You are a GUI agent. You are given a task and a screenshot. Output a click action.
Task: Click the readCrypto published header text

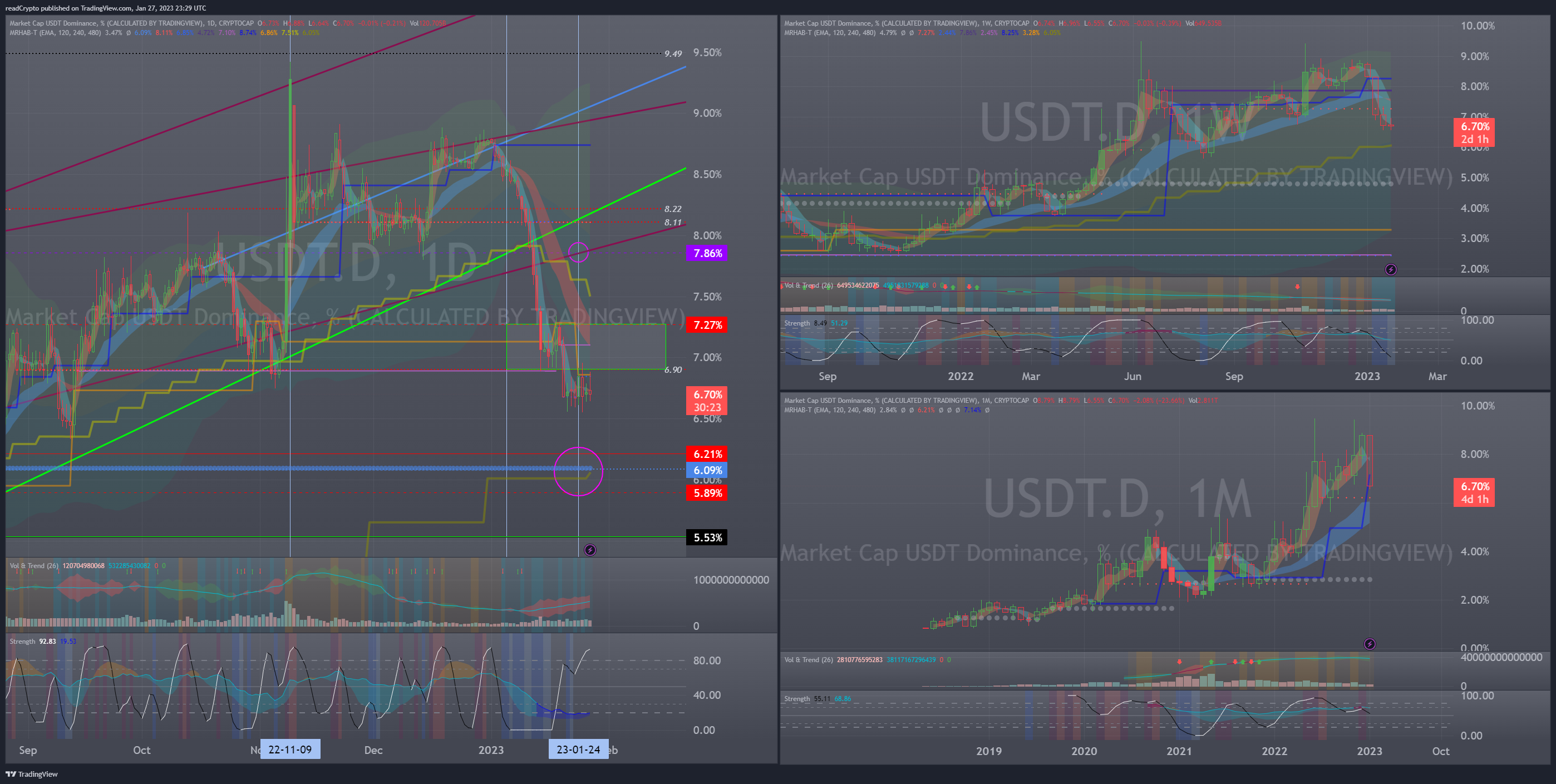[106, 8]
